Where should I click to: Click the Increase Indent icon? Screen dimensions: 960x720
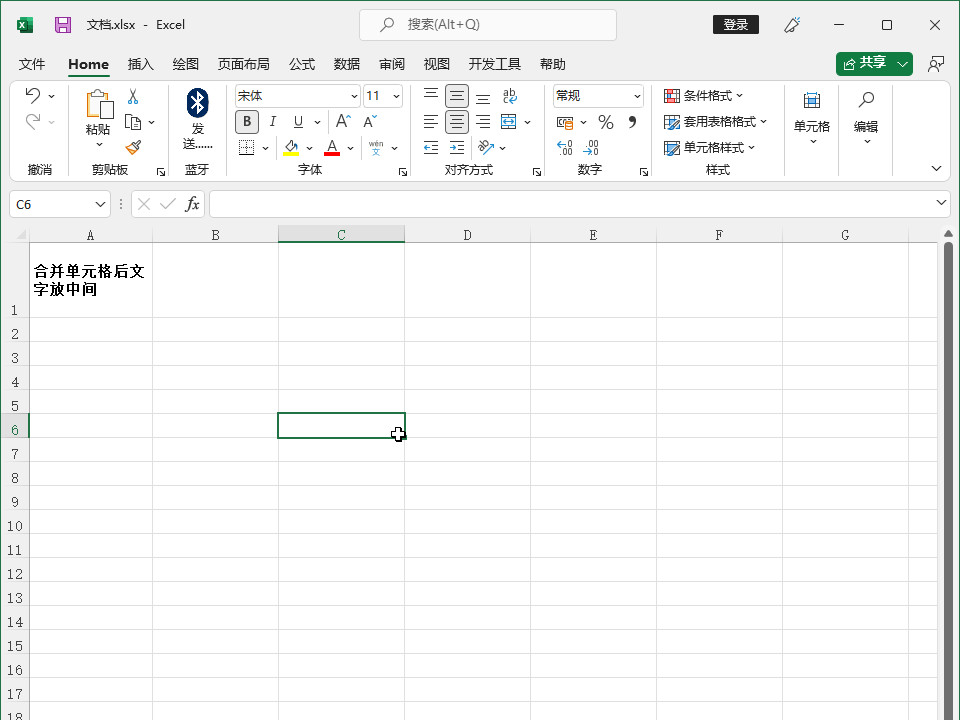point(457,148)
